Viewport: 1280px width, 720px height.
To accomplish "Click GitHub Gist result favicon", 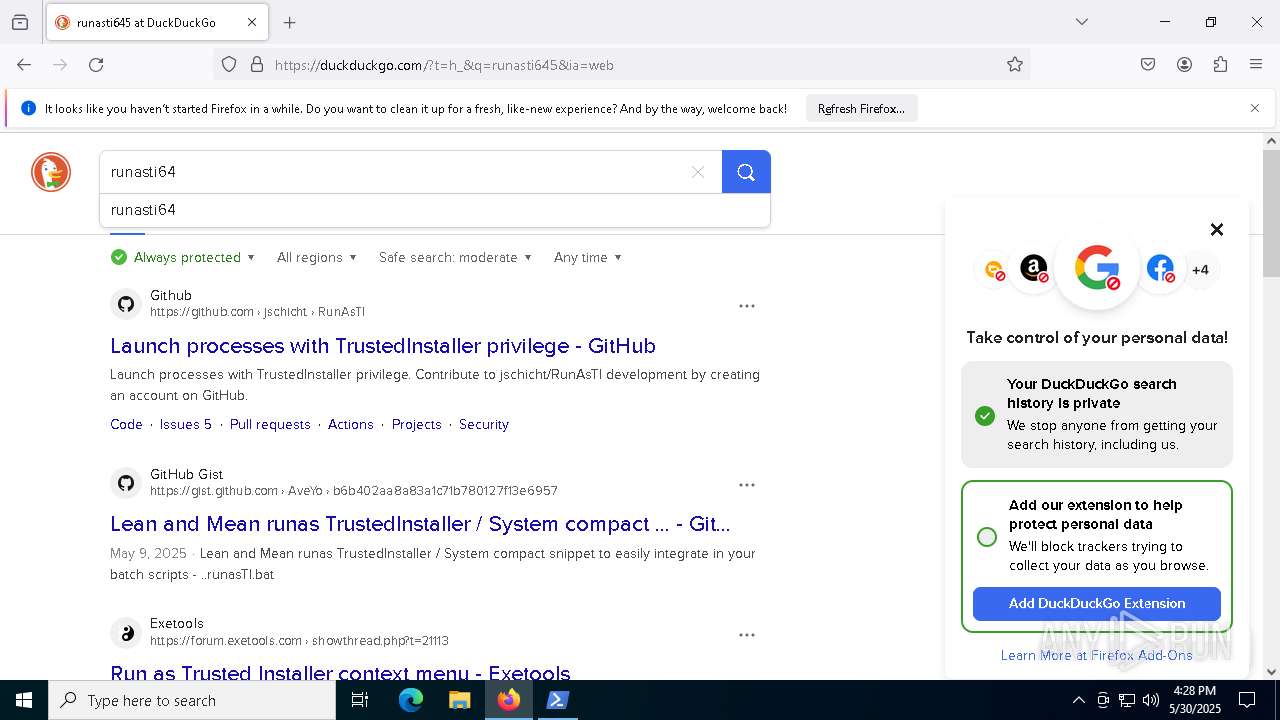I will [x=126, y=483].
